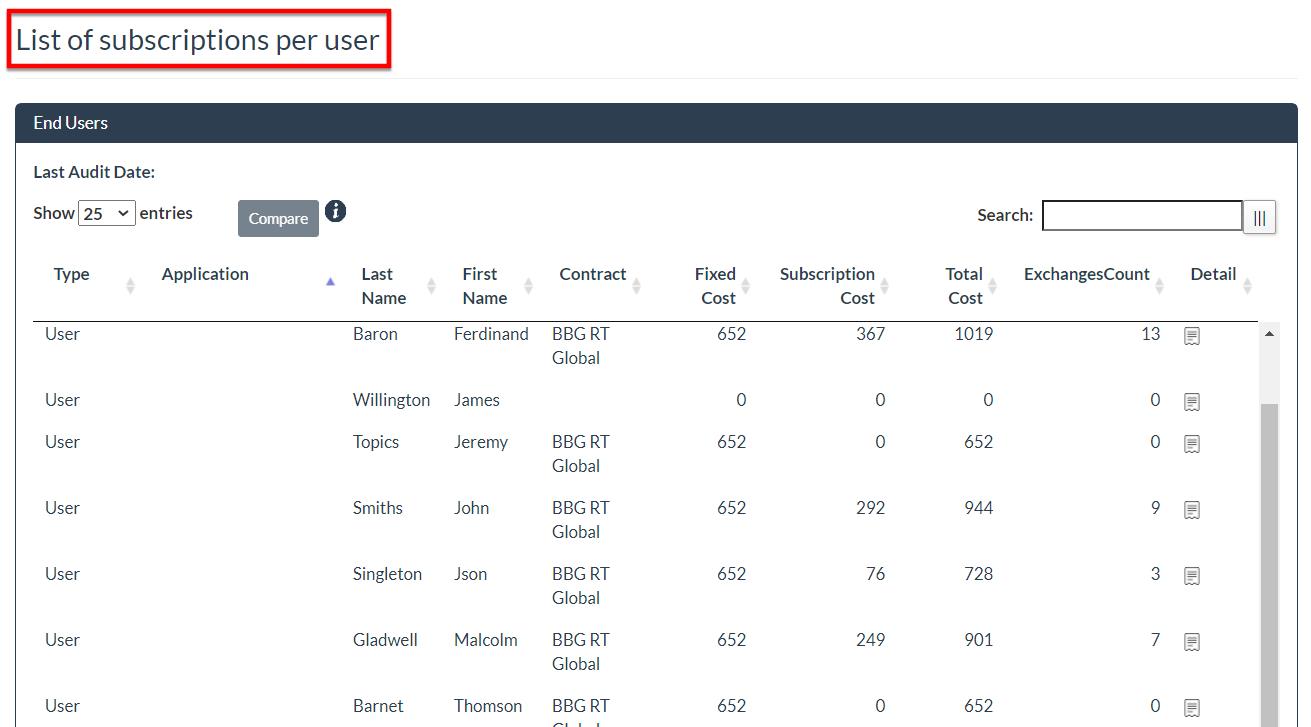Open detail icon for Gladwell Malcolm
The image size is (1311, 727).
pos(1191,642)
